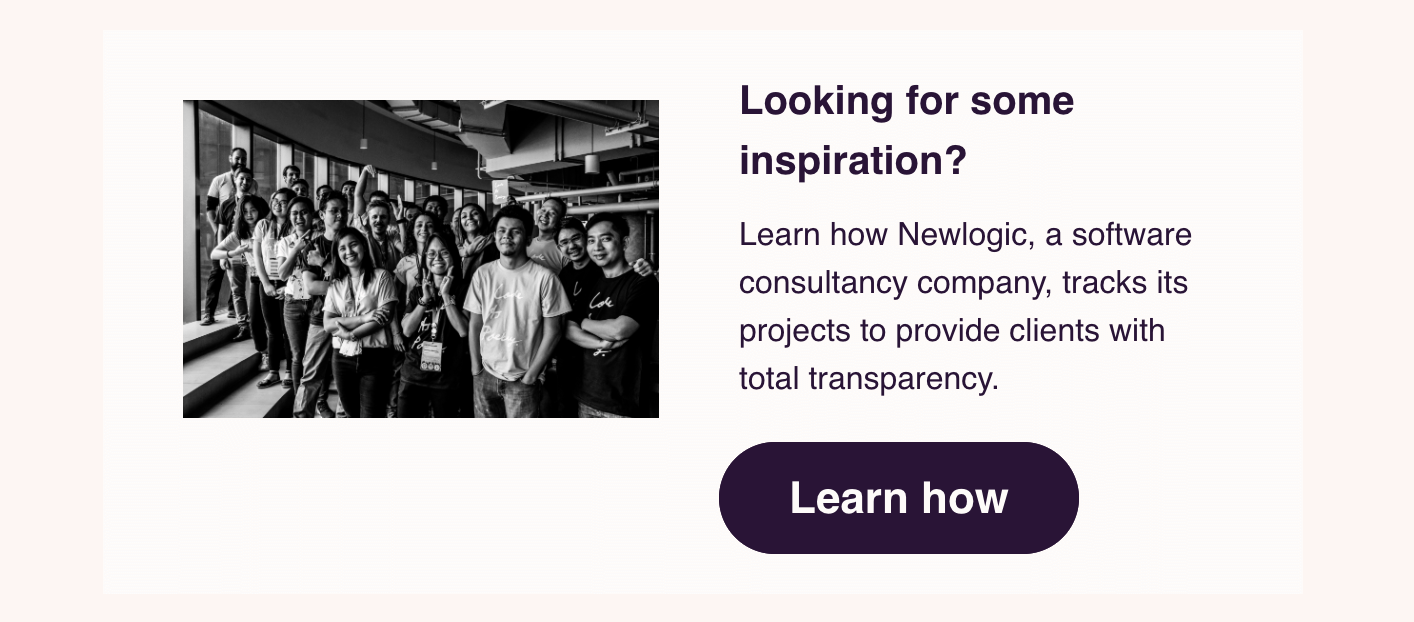Click the Learn how button

(898, 498)
